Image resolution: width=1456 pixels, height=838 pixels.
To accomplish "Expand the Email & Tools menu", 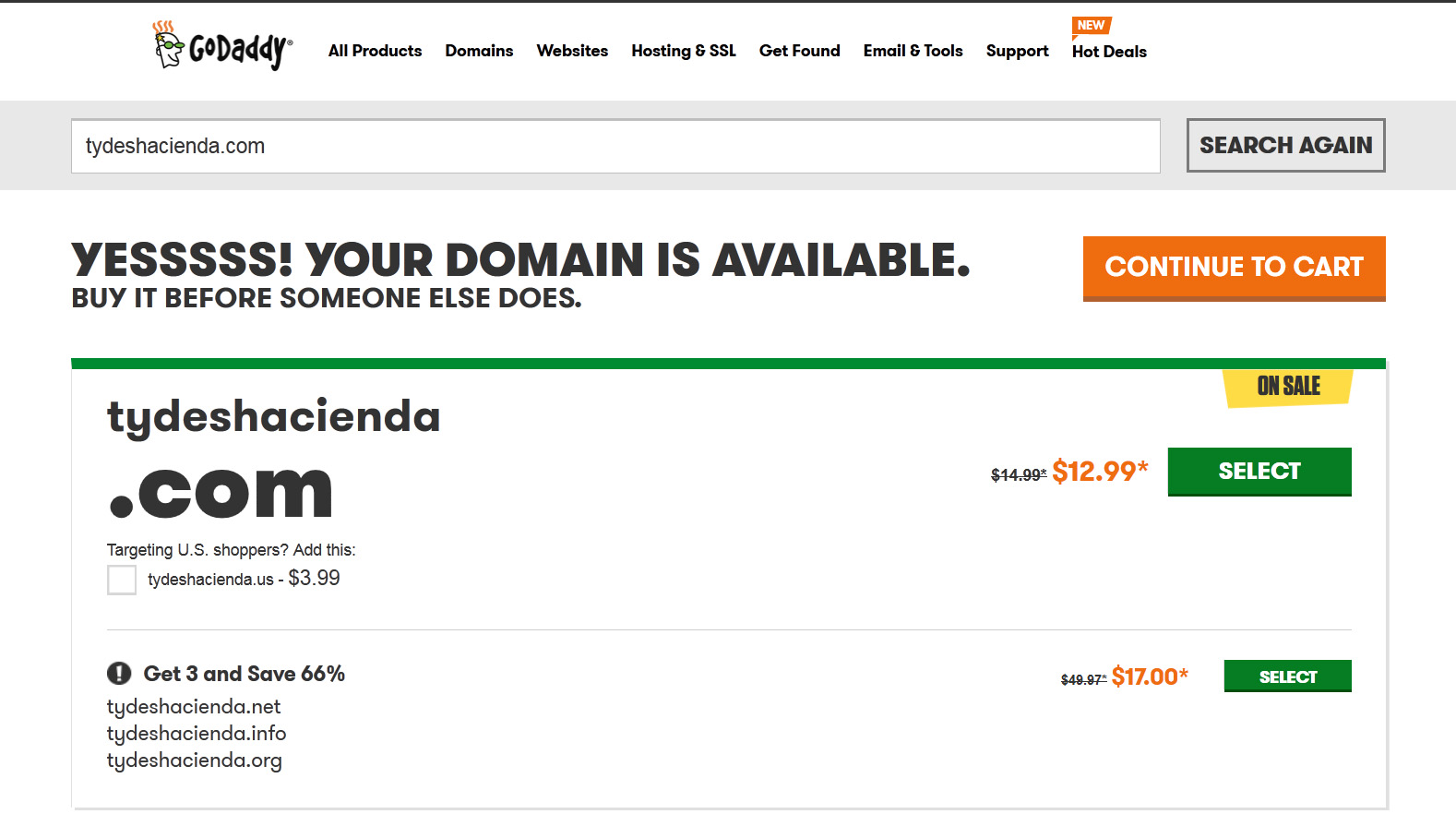I will (x=913, y=51).
